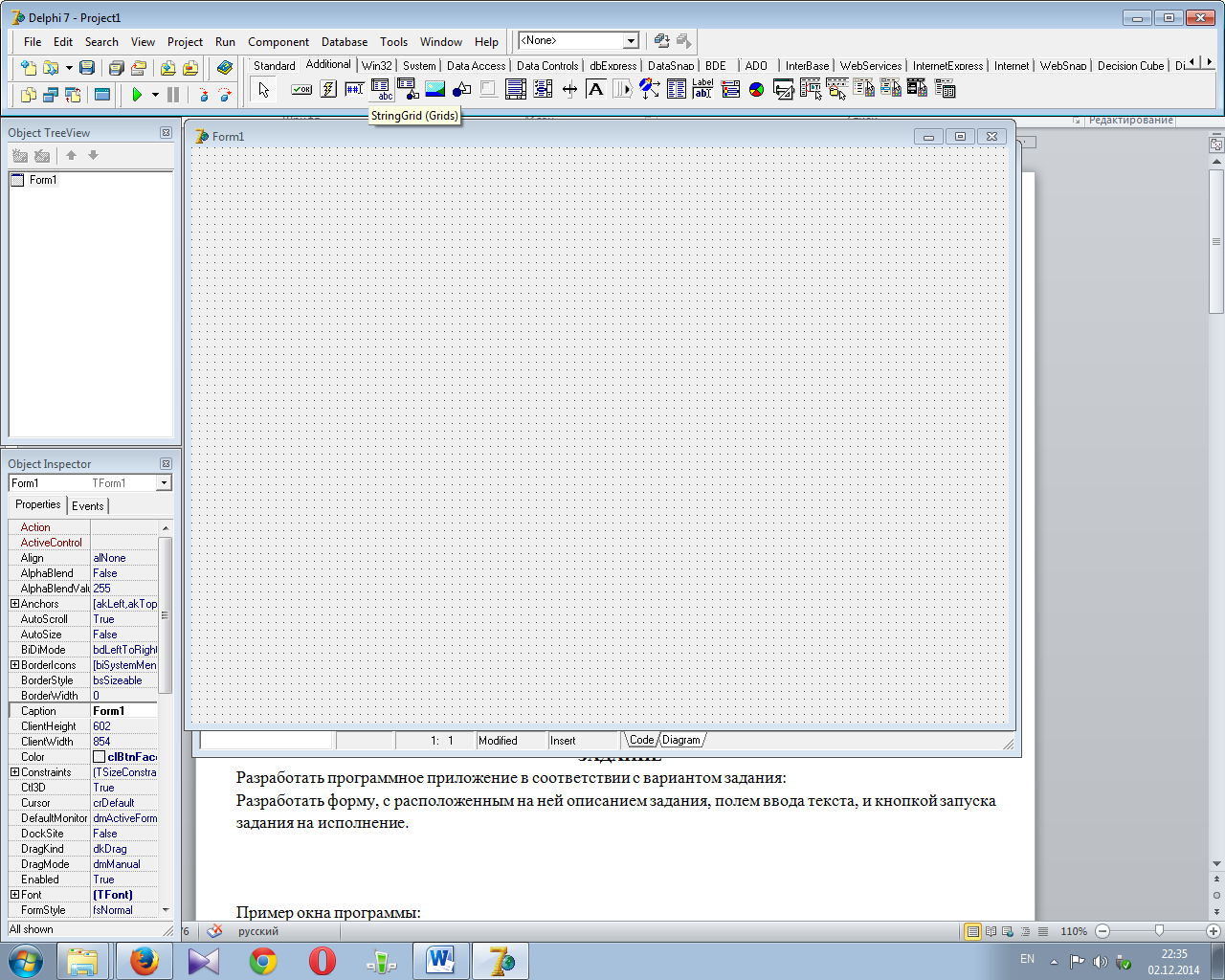Click Remove file from project icon
This screenshot has height=980, width=1225.
point(189,68)
